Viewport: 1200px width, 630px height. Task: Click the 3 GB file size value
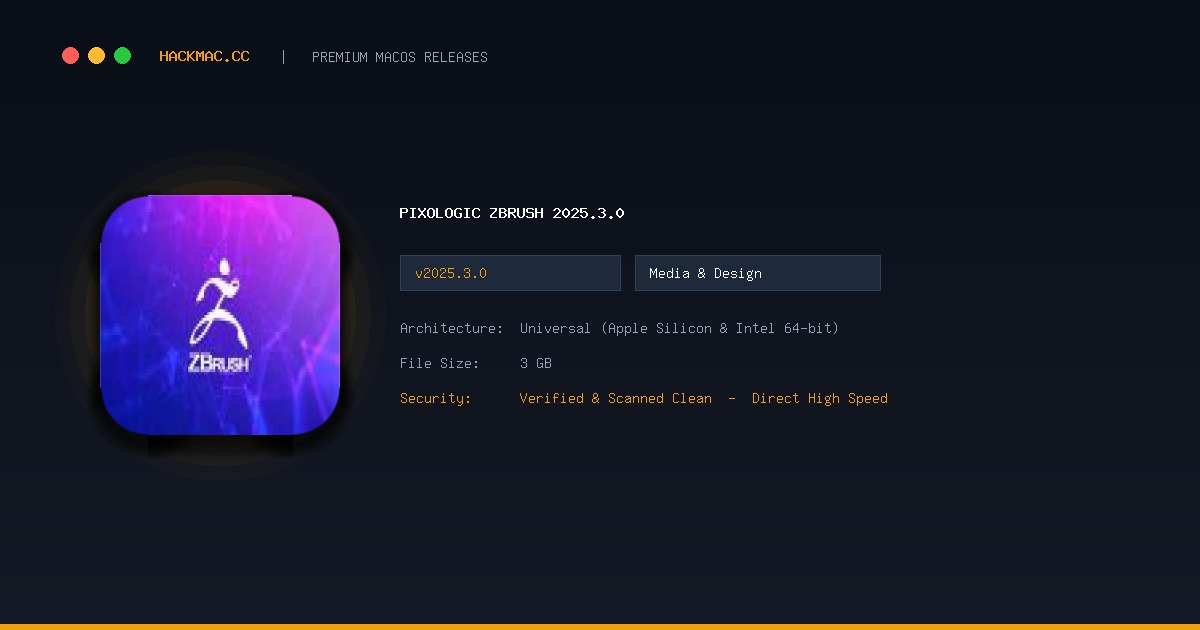pyautogui.click(x=536, y=363)
